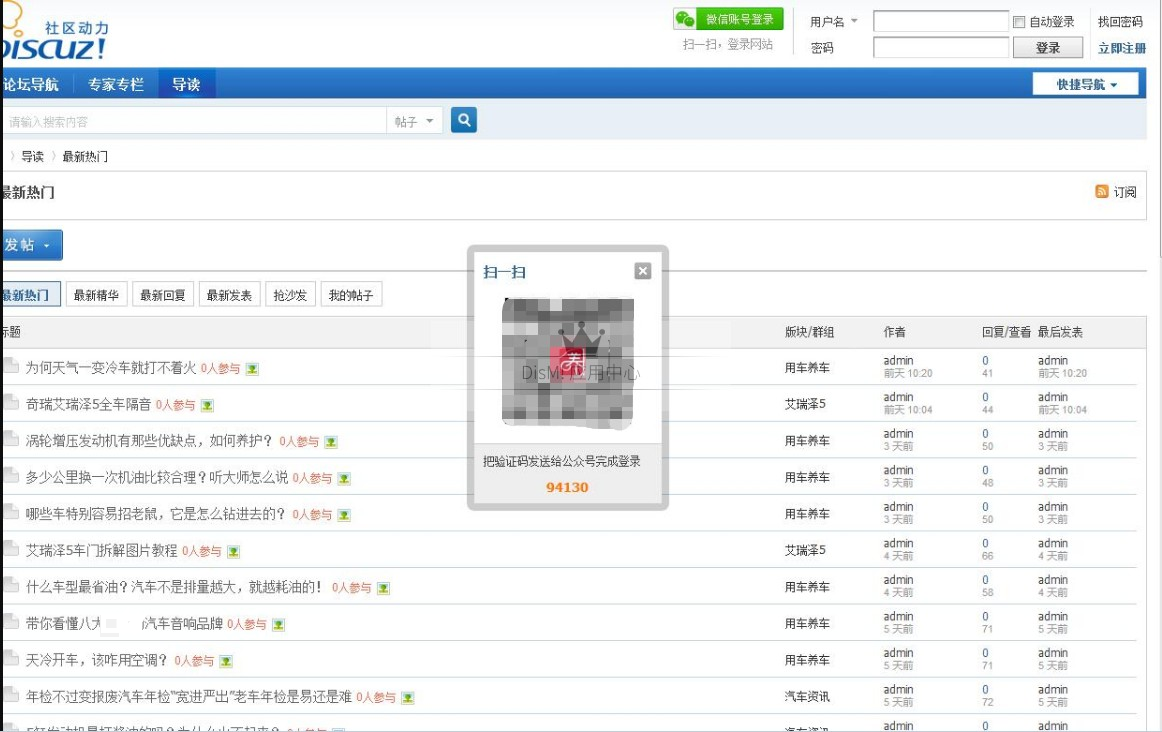
Task: Click image icon next to 天冷开车，该咋用空调
Action: click(x=226, y=662)
